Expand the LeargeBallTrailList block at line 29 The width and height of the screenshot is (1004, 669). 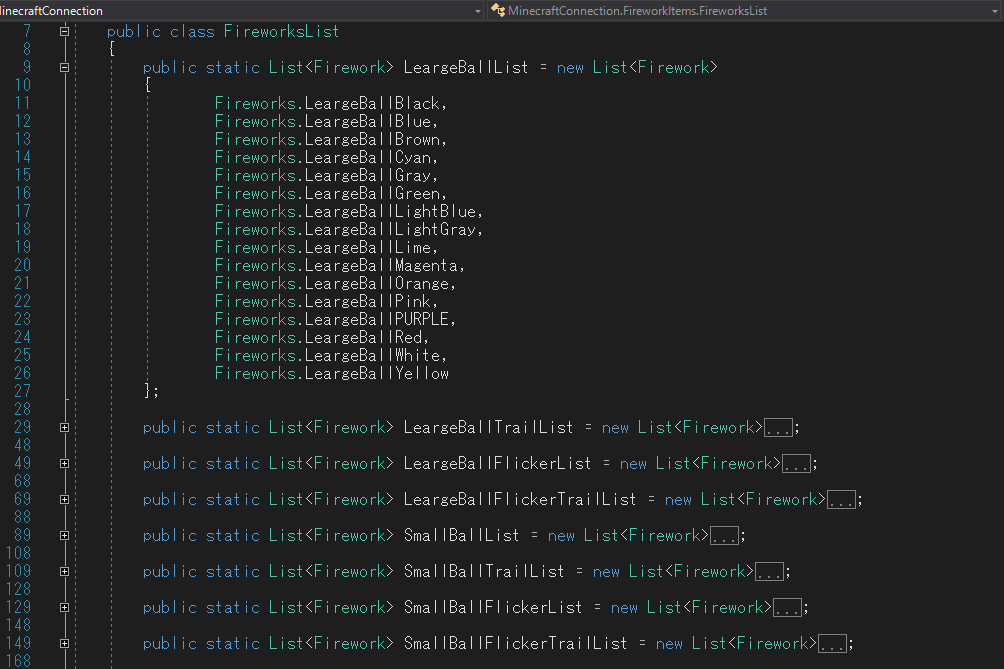click(64, 428)
